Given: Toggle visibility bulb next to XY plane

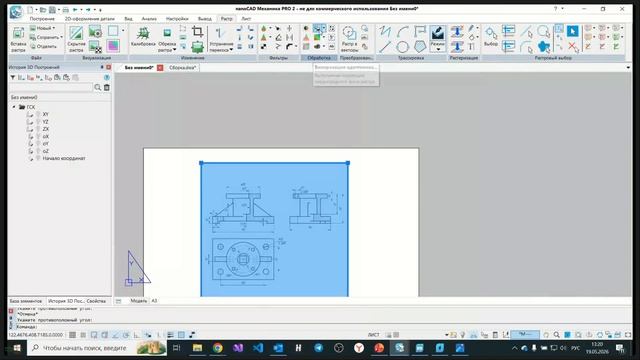Looking at the screenshot, I should coord(38,114).
